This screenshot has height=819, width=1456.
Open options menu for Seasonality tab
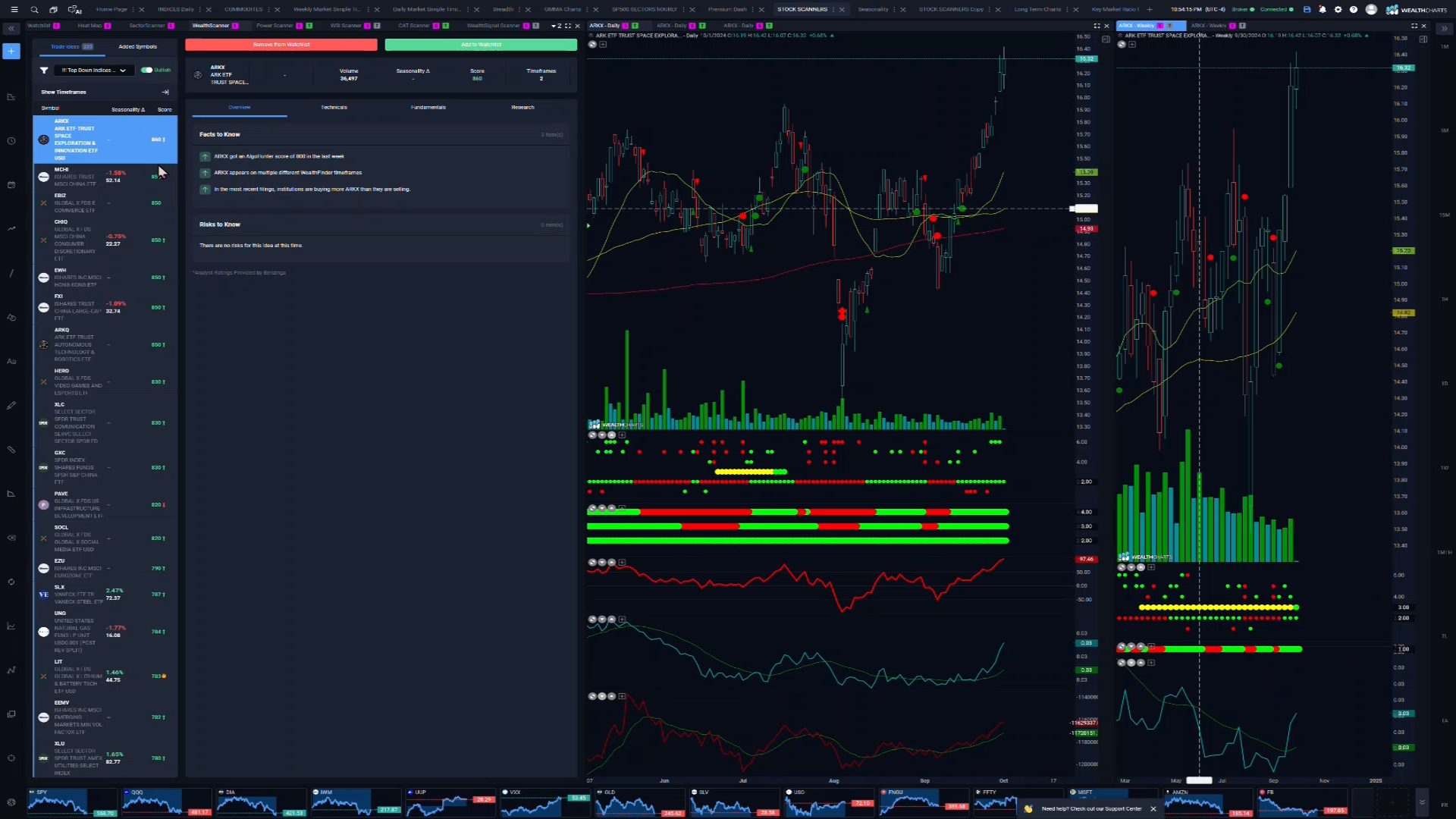point(895,10)
